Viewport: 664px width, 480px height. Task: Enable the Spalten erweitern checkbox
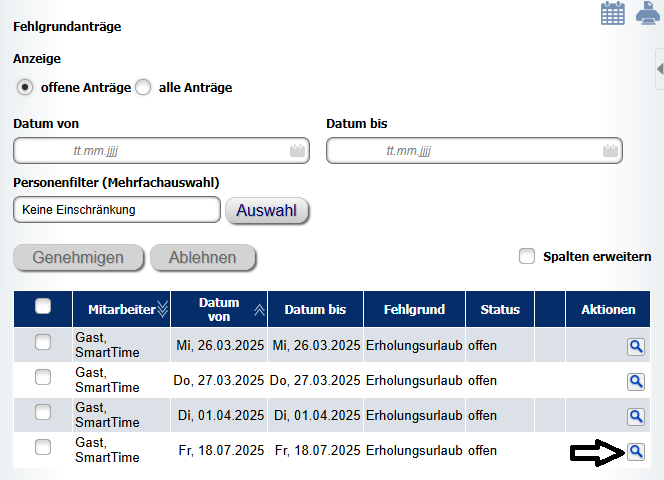pyautogui.click(x=527, y=256)
